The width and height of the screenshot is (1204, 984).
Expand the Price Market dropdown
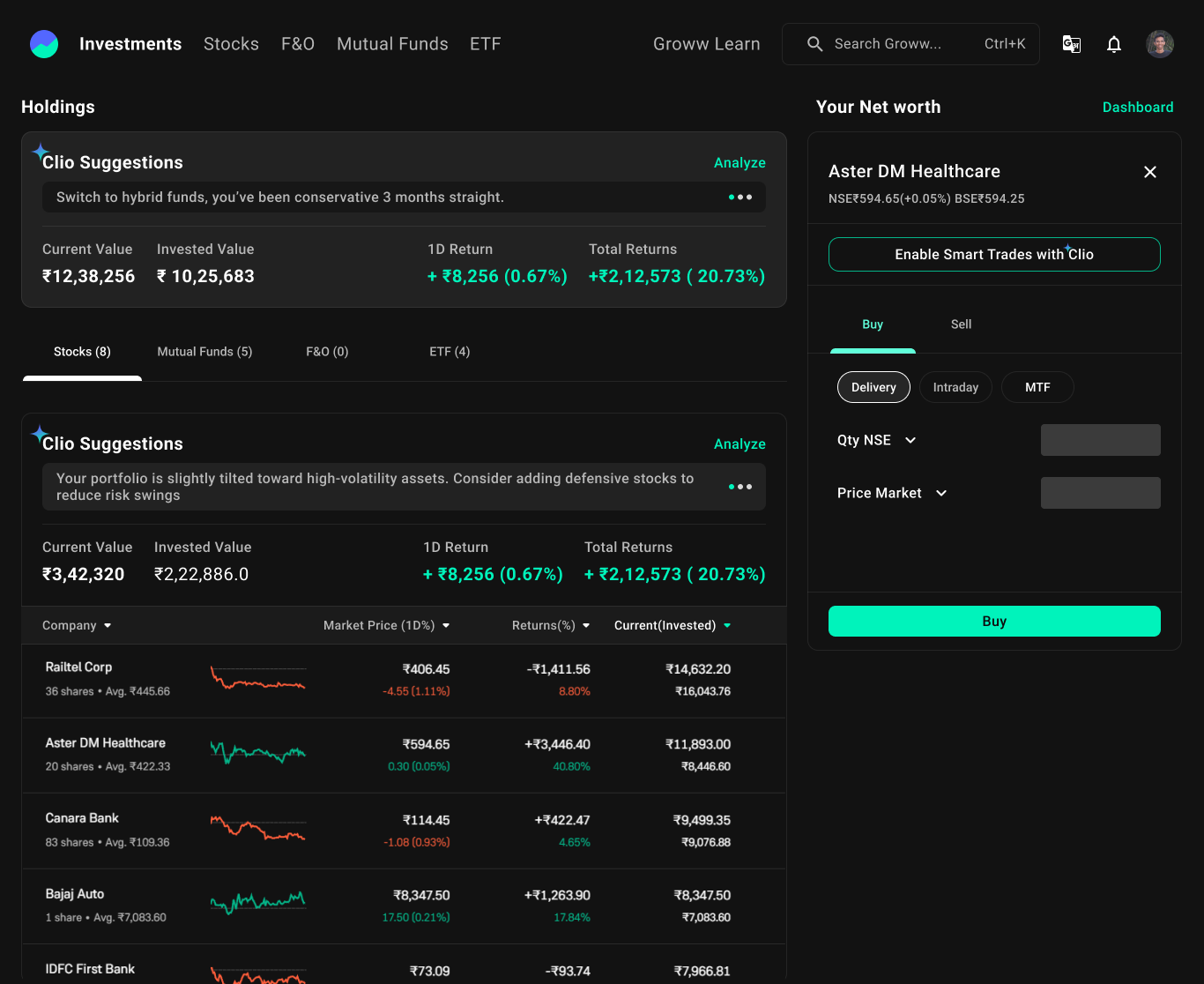coord(941,493)
